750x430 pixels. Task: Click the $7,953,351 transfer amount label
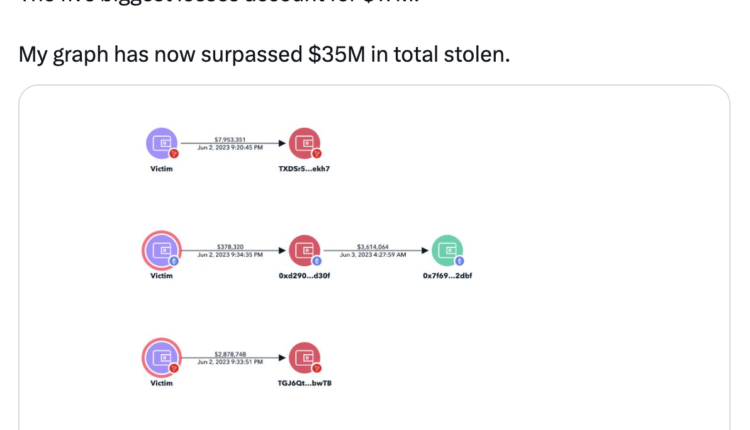(x=230, y=139)
